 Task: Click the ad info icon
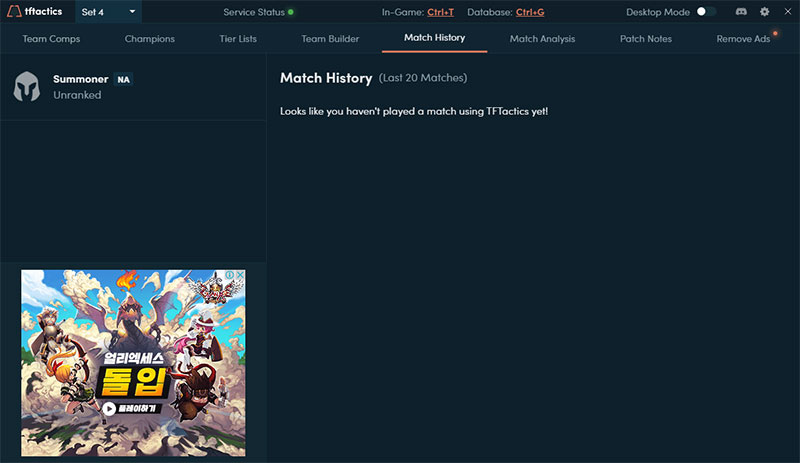click(x=230, y=275)
